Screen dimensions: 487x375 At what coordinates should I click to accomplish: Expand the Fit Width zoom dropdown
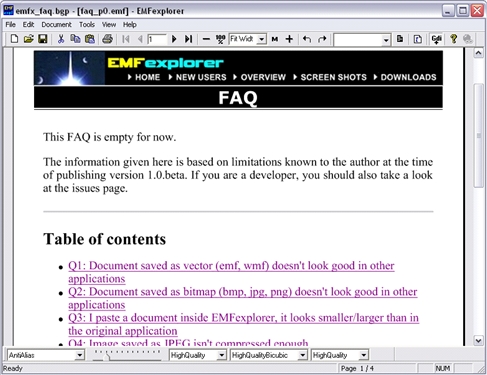pyautogui.click(x=262, y=39)
